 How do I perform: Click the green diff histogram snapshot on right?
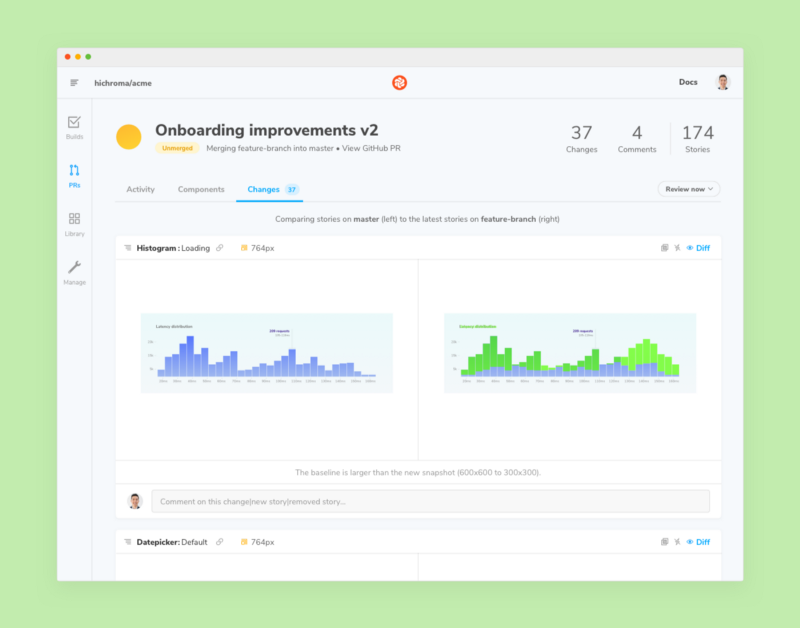pos(570,353)
